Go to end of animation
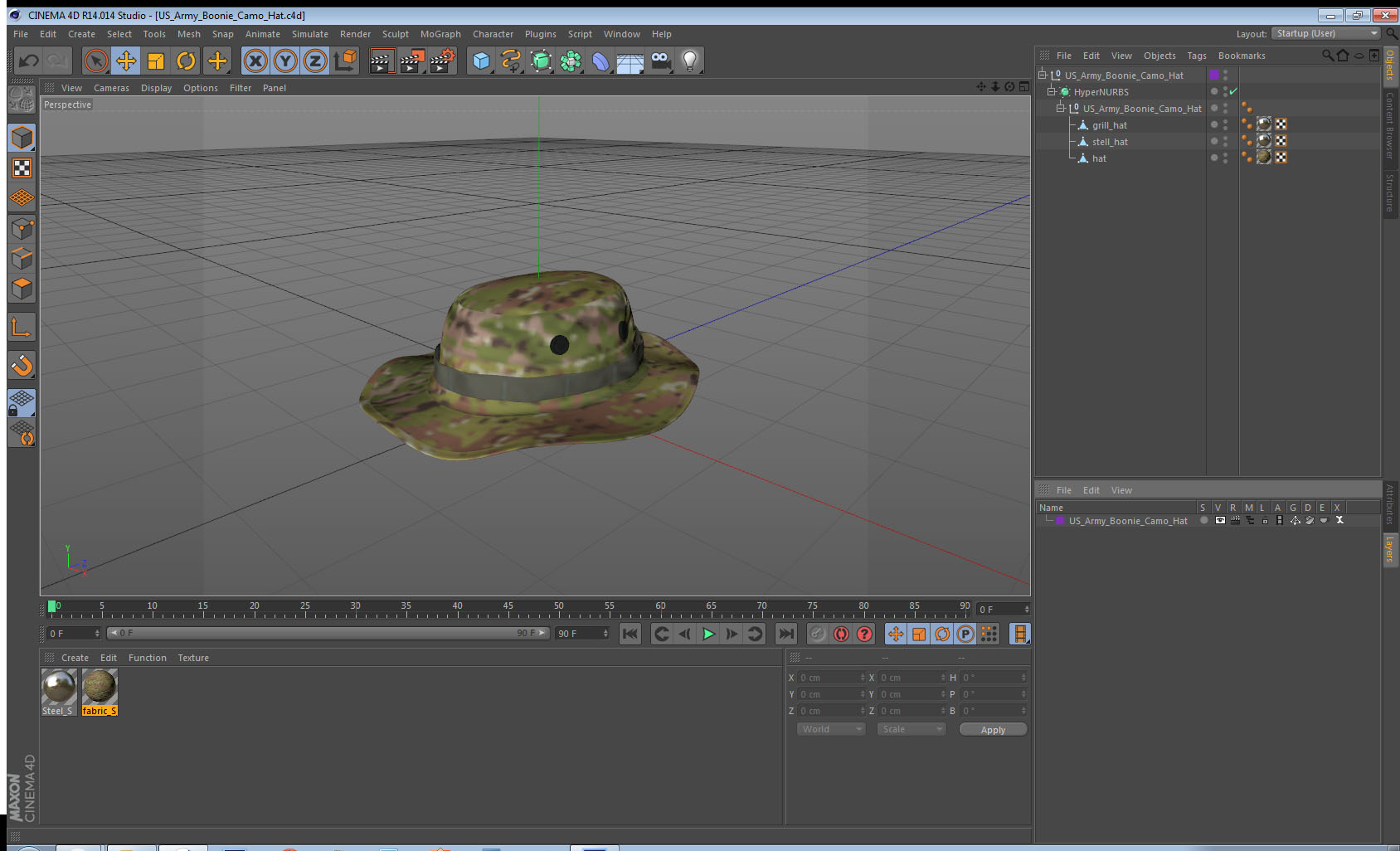The image size is (1400, 851). [x=785, y=634]
